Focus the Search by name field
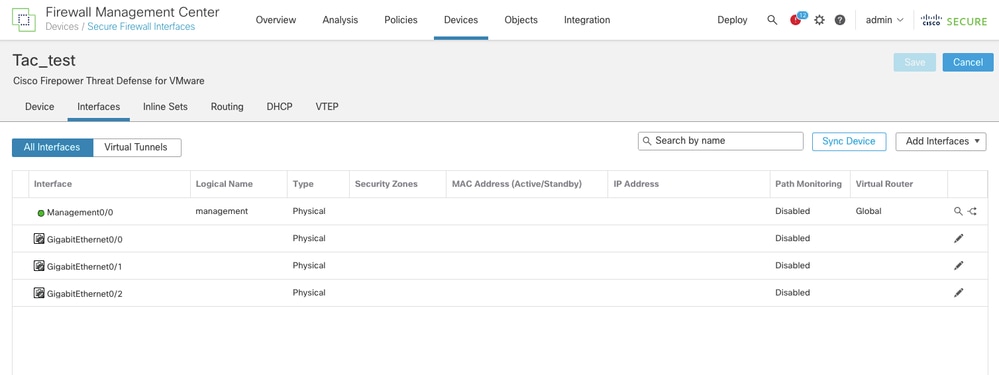Image resolution: width=999 pixels, height=375 pixels. (721, 141)
